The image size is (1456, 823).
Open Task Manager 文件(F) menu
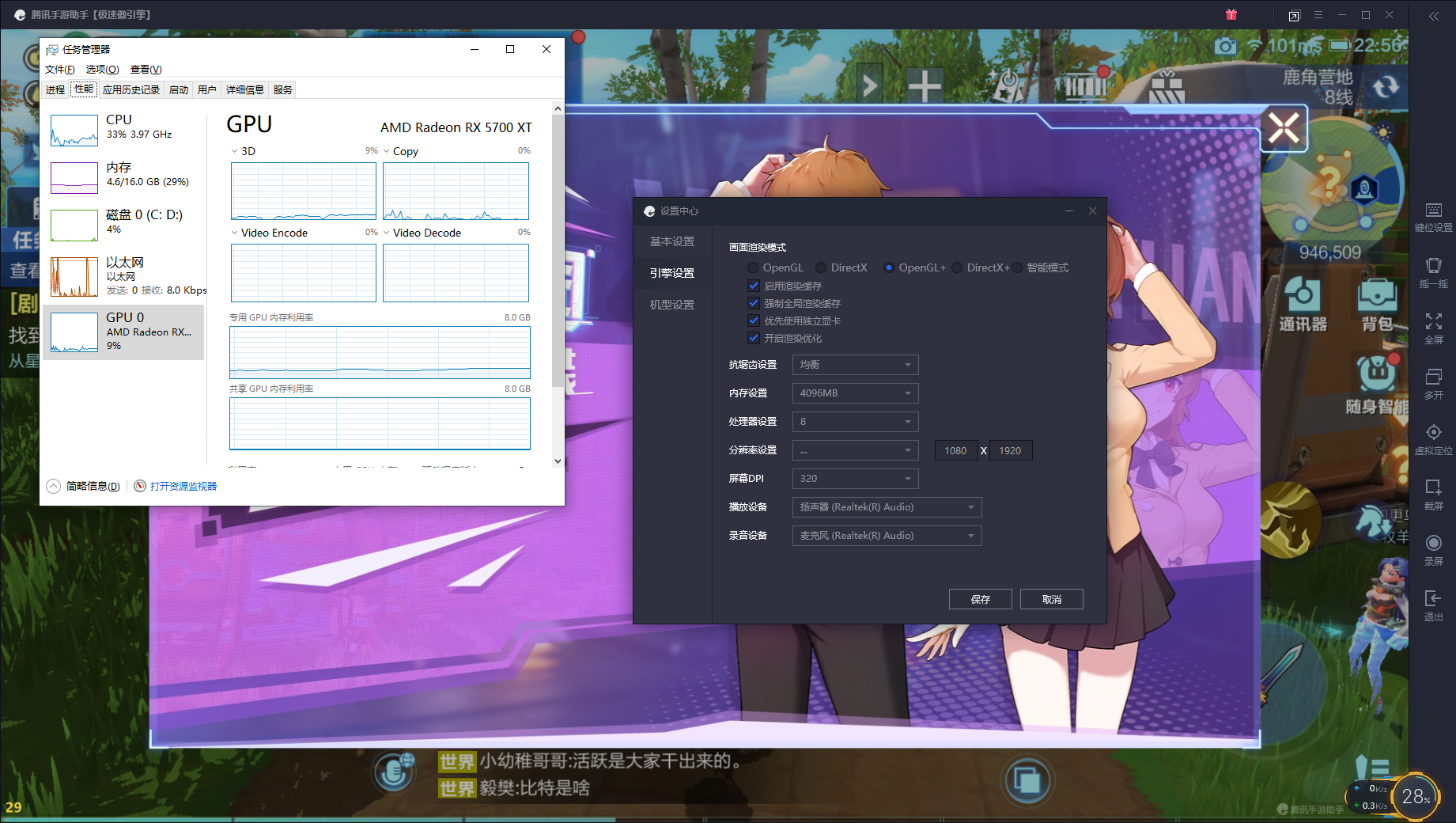point(60,70)
